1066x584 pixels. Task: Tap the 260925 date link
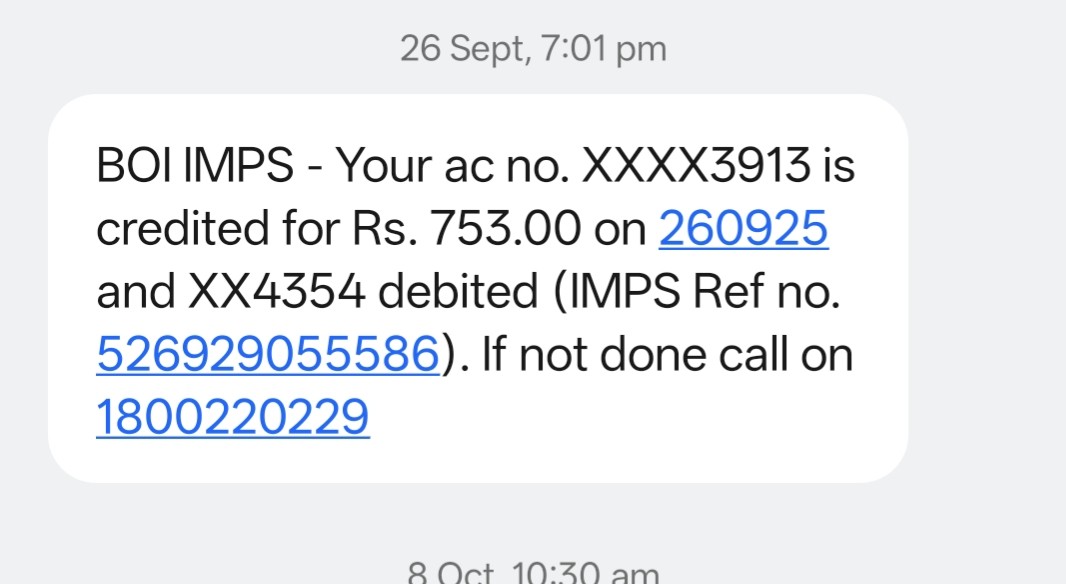[x=743, y=230]
